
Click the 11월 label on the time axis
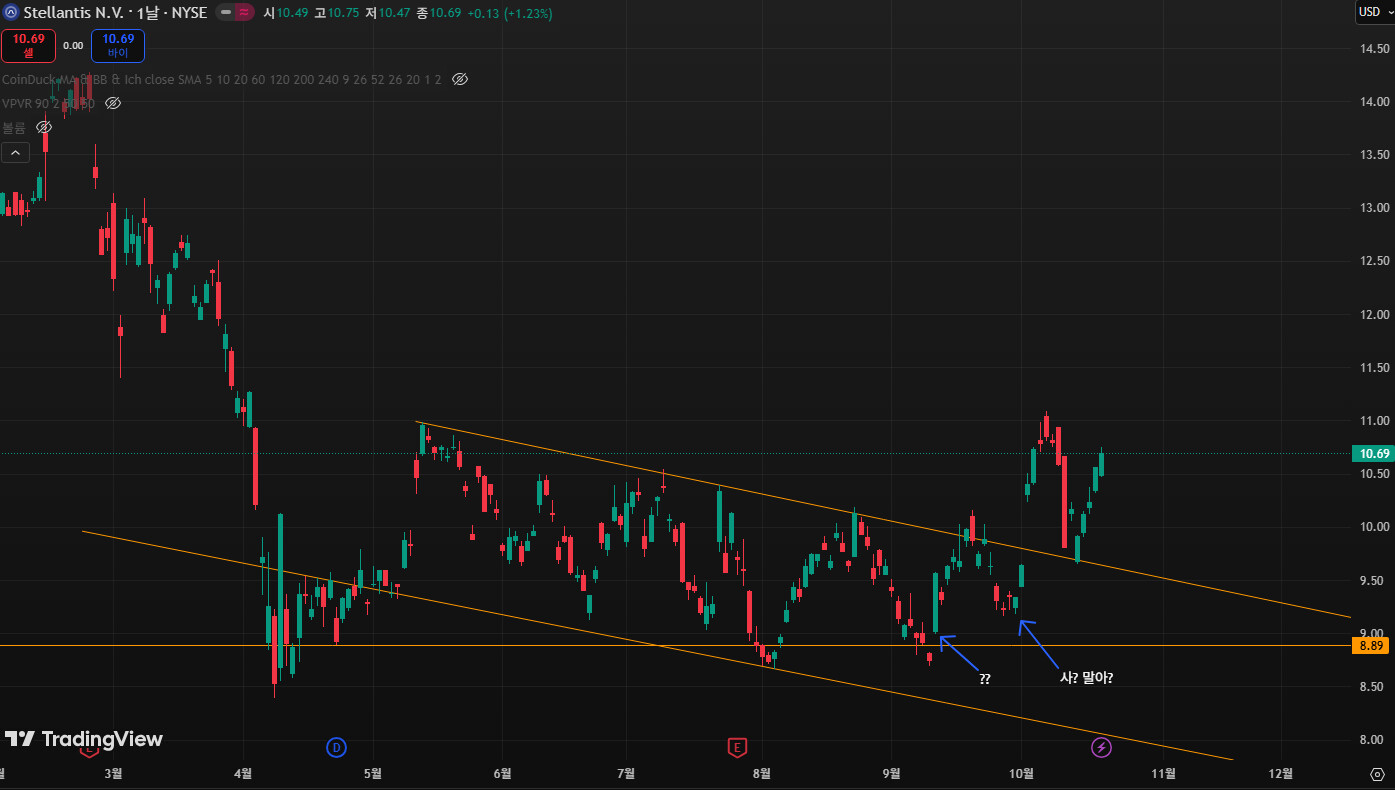(x=1164, y=773)
